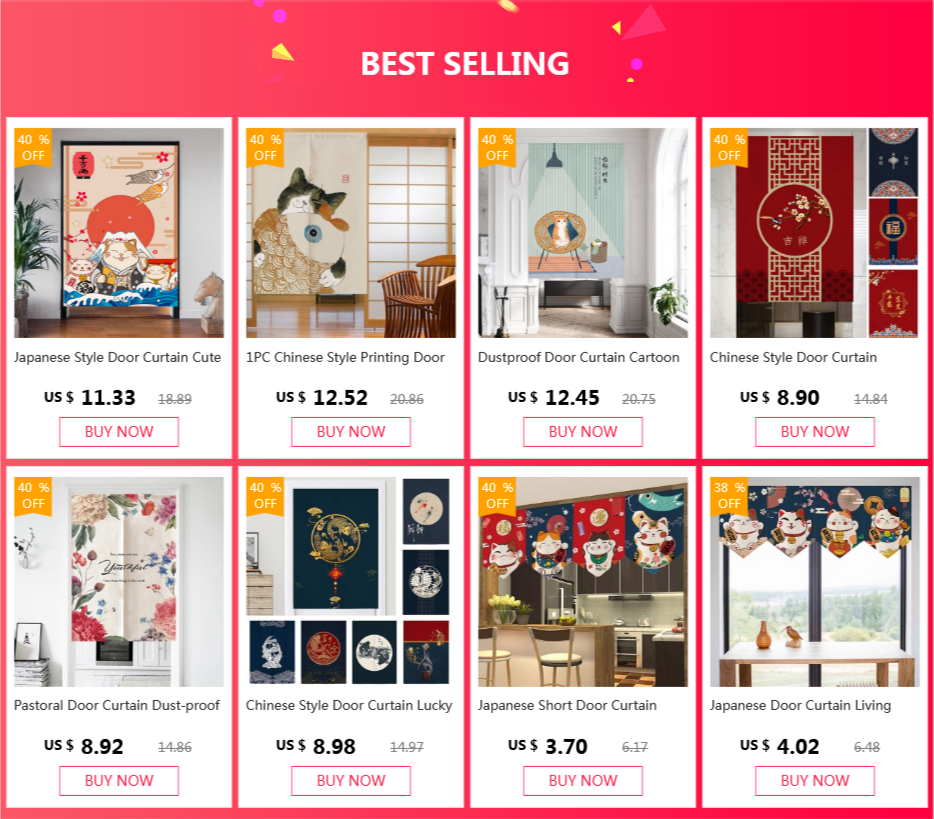Open the Dustproof Door Curtain Cartoon title link
This screenshot has height=819, width=934.
point(578,357)
